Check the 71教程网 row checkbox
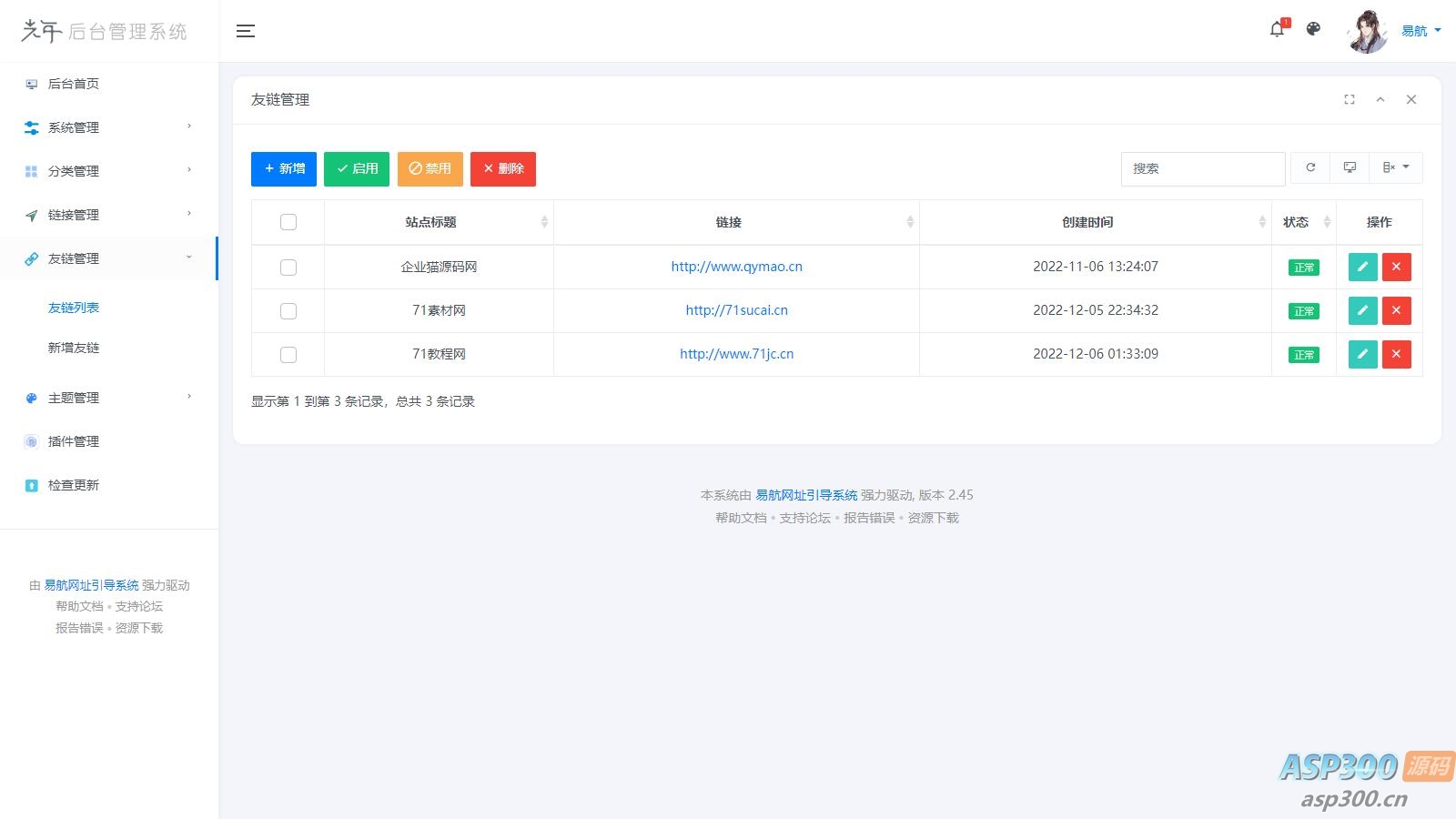This screenshot has width=1456, height=819. tap(288, 354)
